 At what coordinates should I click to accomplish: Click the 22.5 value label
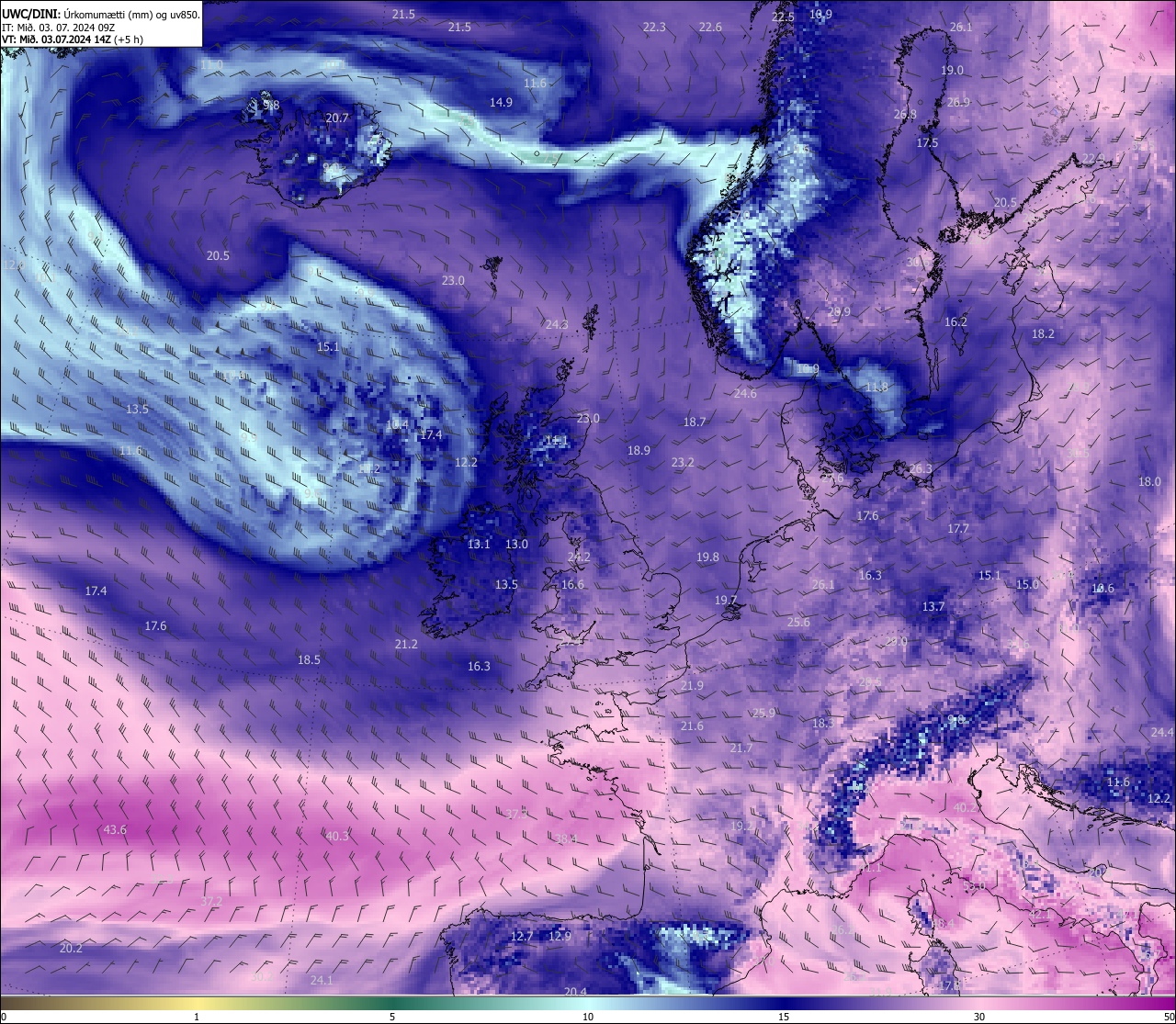[x=783, y=17]
